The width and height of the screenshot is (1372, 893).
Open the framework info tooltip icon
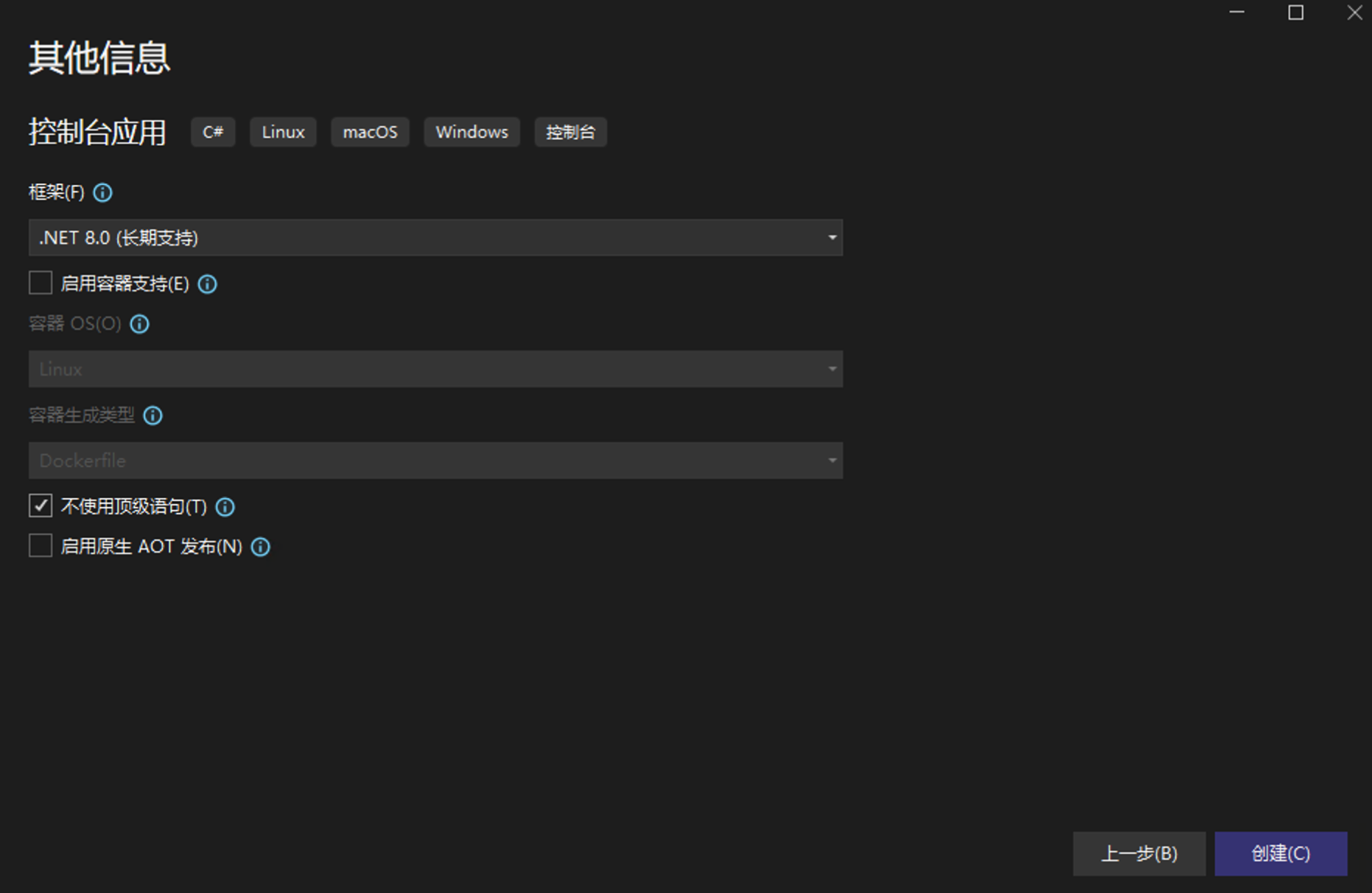[x=103, y=192]
